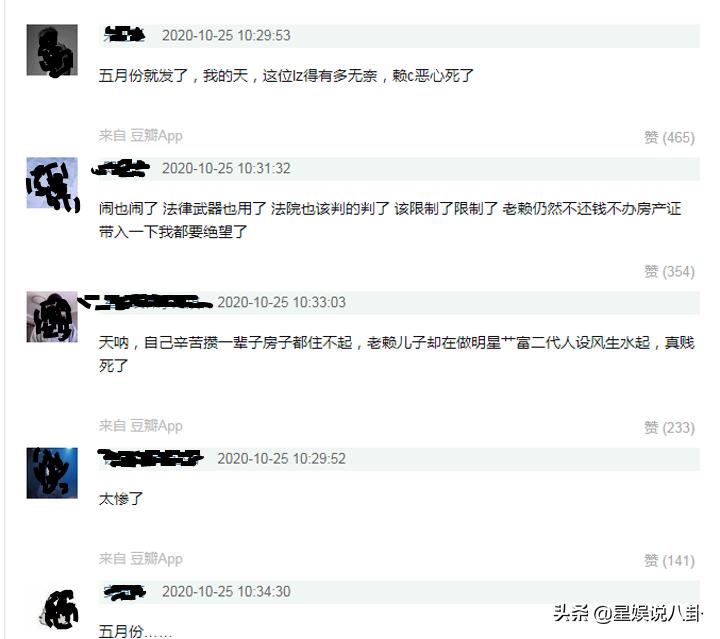The width and height of the screenshot is (720, 639).
Task: Open the avatar of the 10:31:32 commenter
Action: click(x=52, y=183)
